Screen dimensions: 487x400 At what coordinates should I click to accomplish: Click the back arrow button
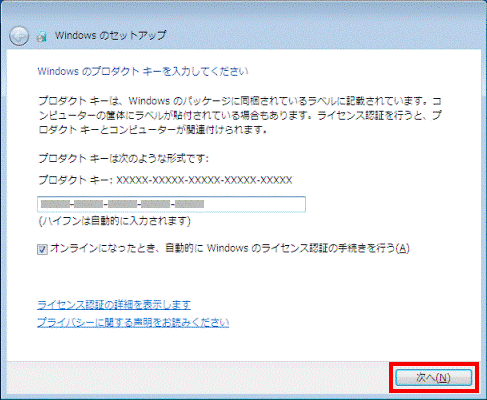(19, 36)
